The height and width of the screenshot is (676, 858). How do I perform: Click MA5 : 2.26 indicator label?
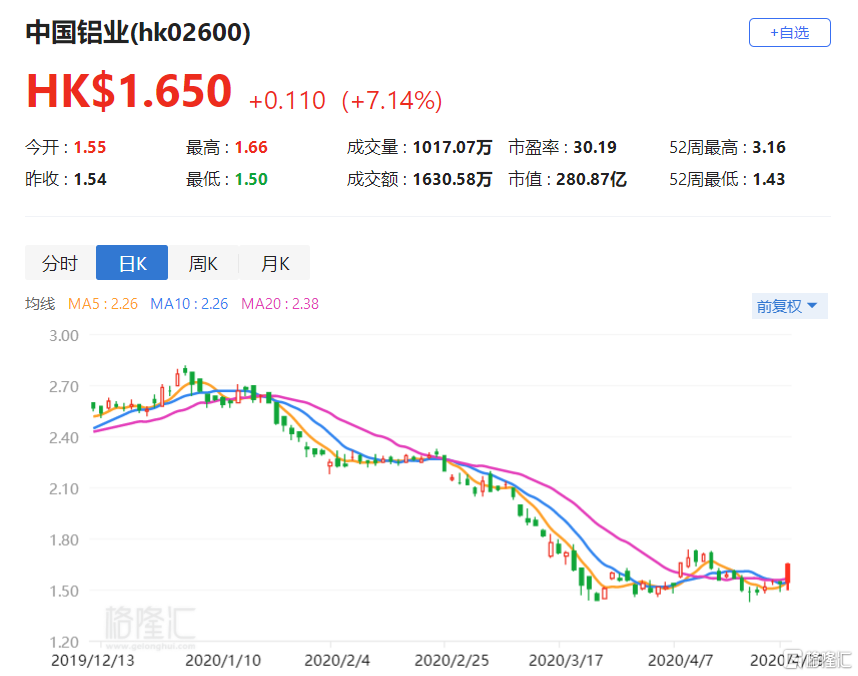[x=103, y=304]
